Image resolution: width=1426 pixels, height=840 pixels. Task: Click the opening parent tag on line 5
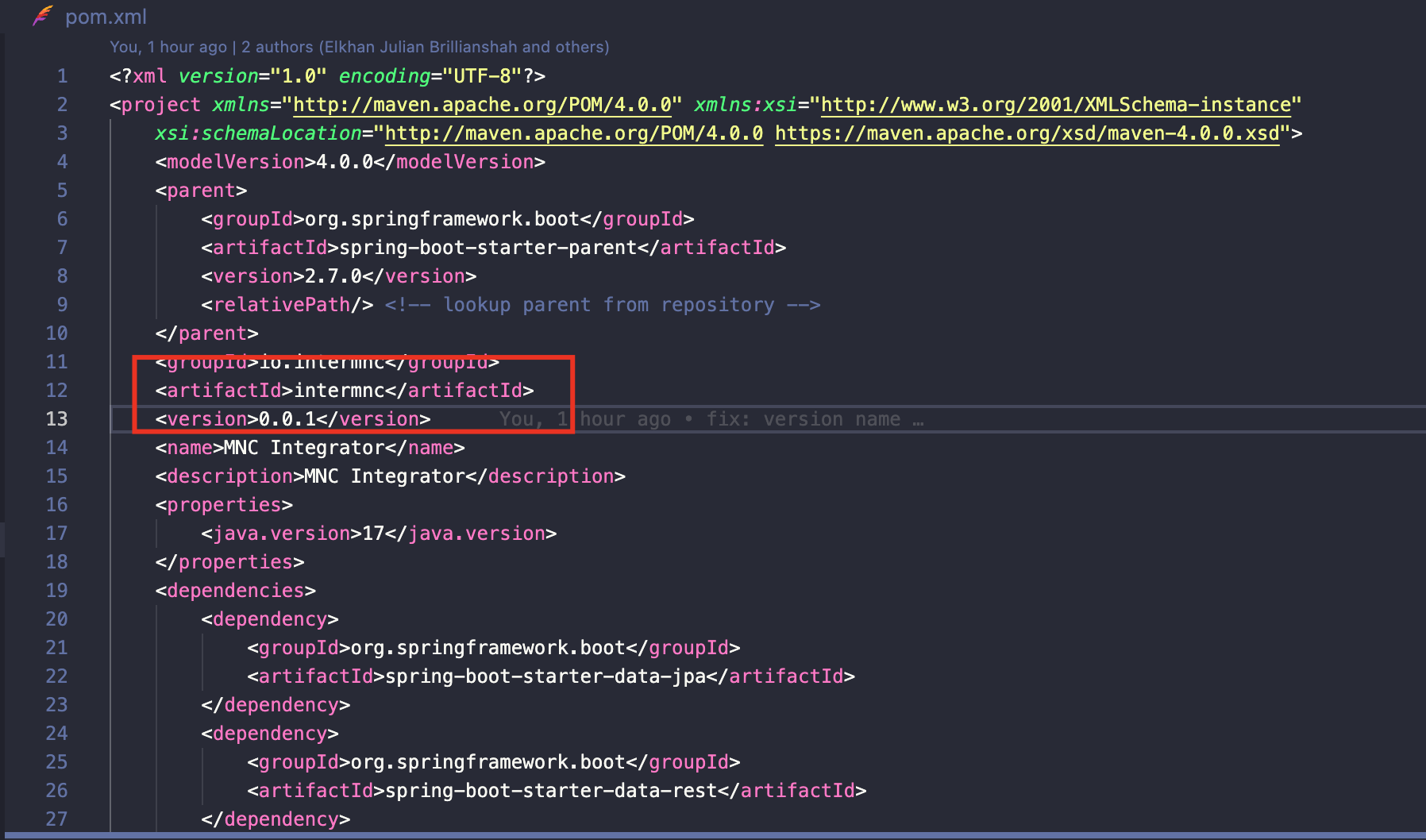coord(201,191)
